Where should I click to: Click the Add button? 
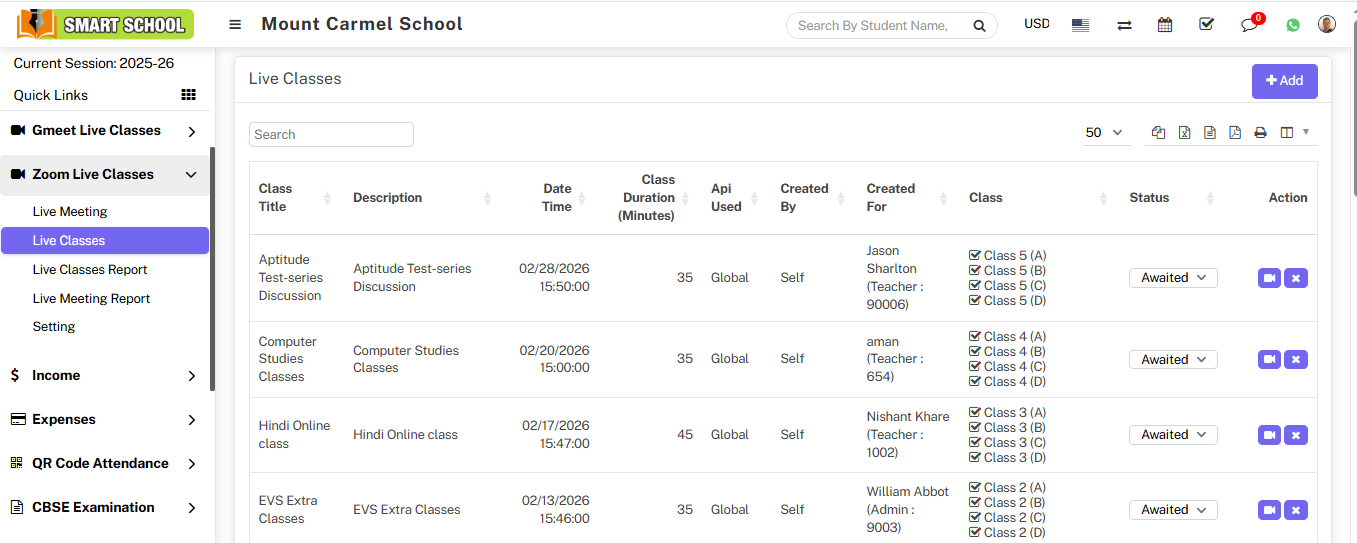coord(1284,81)
